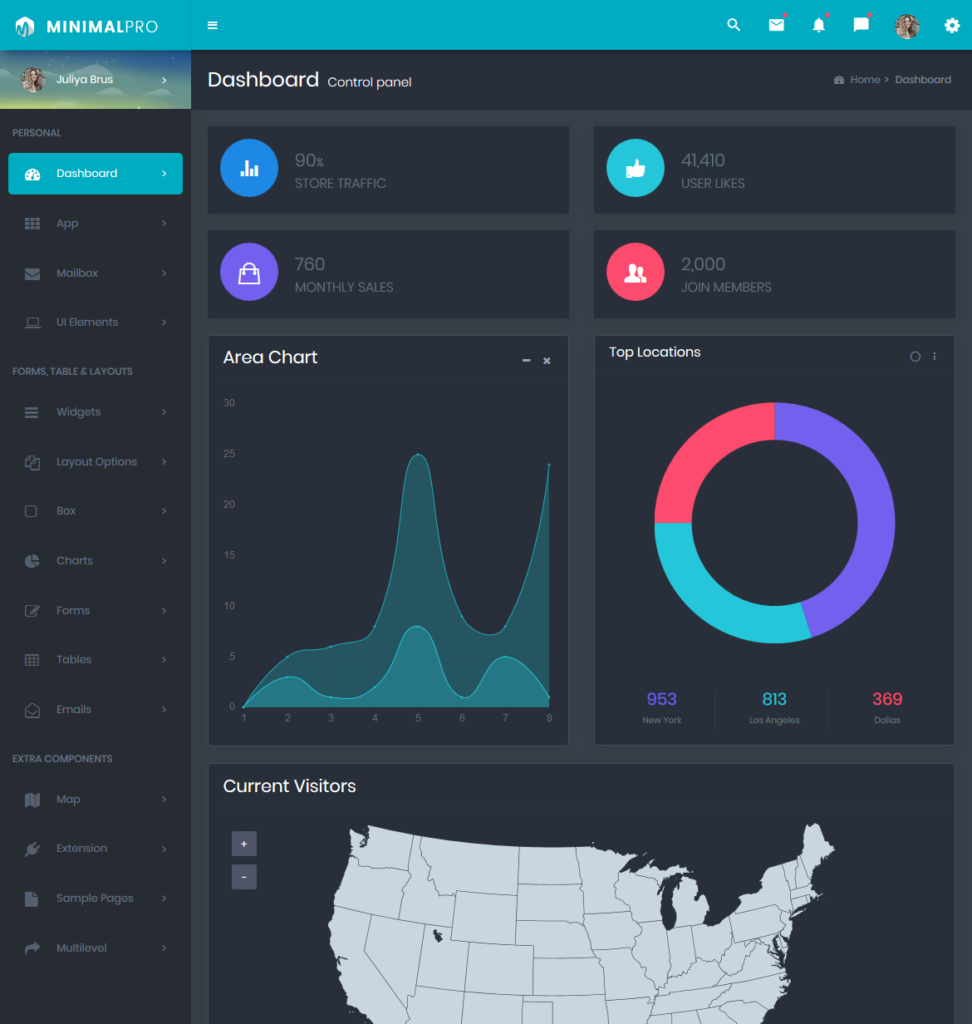Click the 369 Dallas value
This screenshot has height=1024, width=972.
click(887, 699)
